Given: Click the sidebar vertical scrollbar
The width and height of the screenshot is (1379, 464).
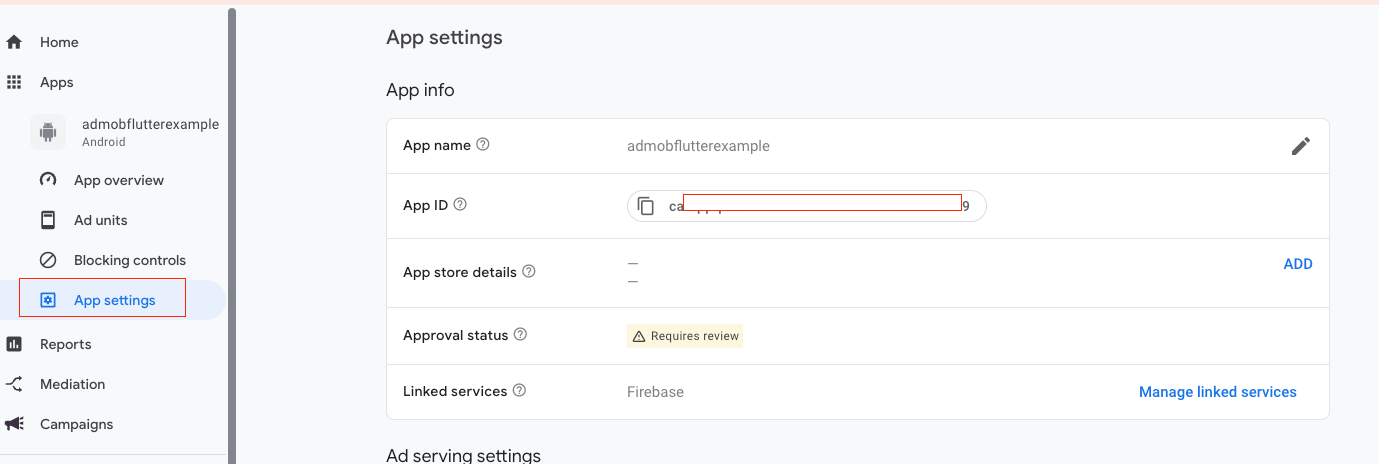Looking at the screenshot, I should pos(232,200).
